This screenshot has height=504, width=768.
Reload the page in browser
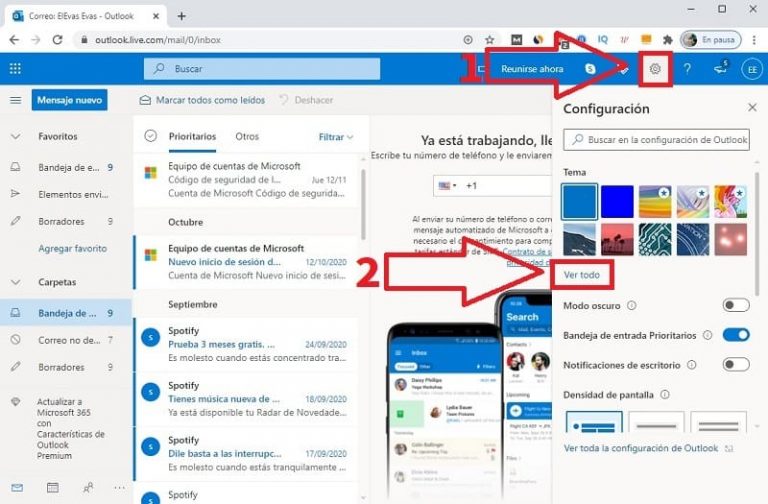[57, 40]
